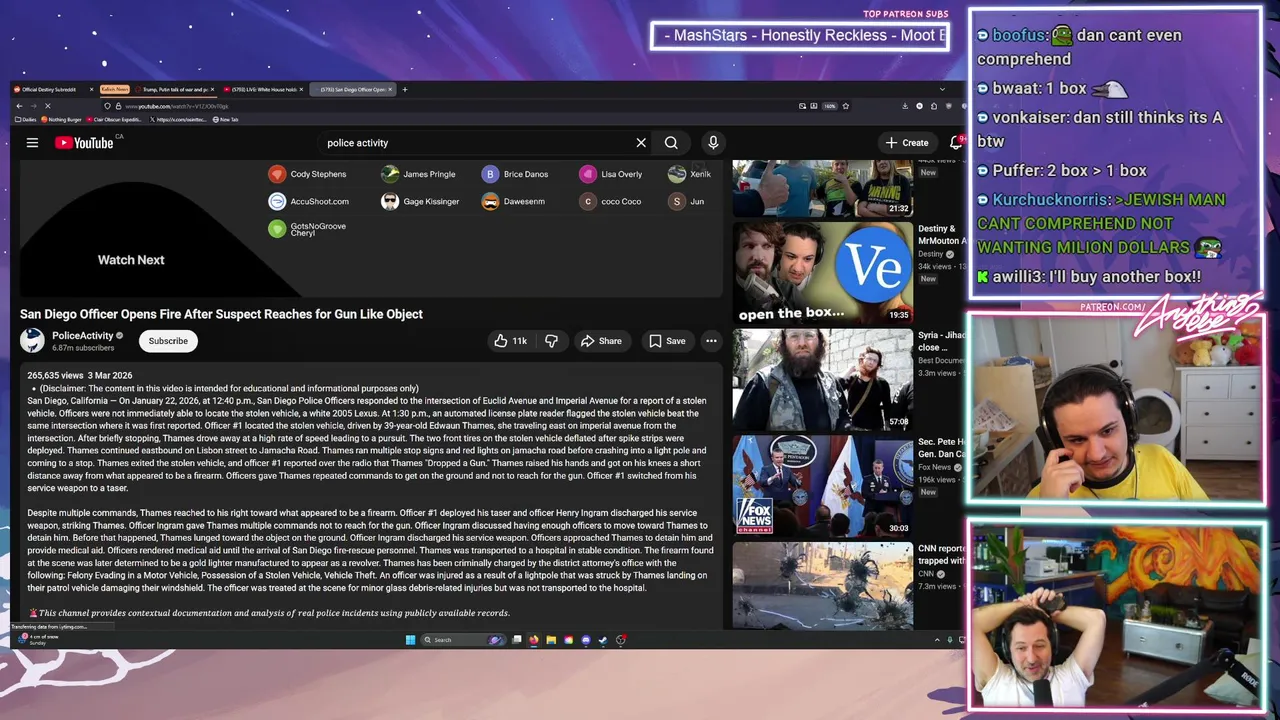Switch to the LIVE: White House browser tab
The height and width of the screenshot is (720, 1280).
[x=262, y=89]
